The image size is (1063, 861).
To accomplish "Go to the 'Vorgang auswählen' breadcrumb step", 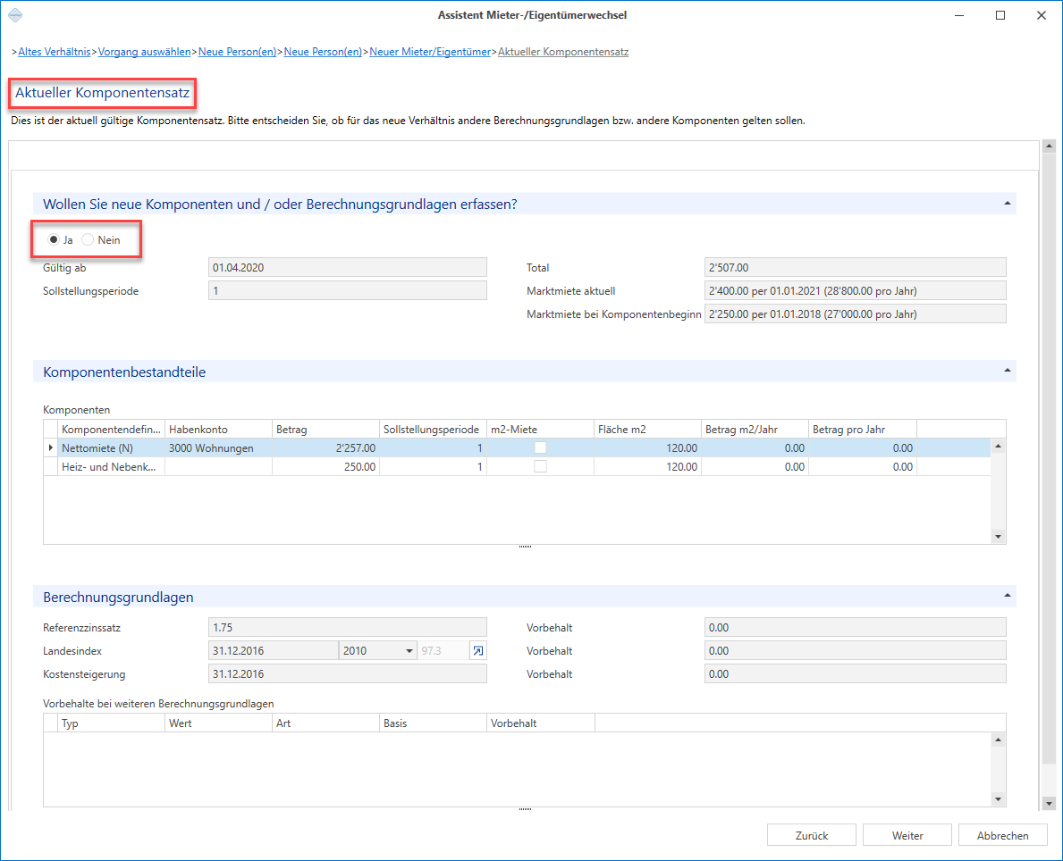I will (144, 52).
